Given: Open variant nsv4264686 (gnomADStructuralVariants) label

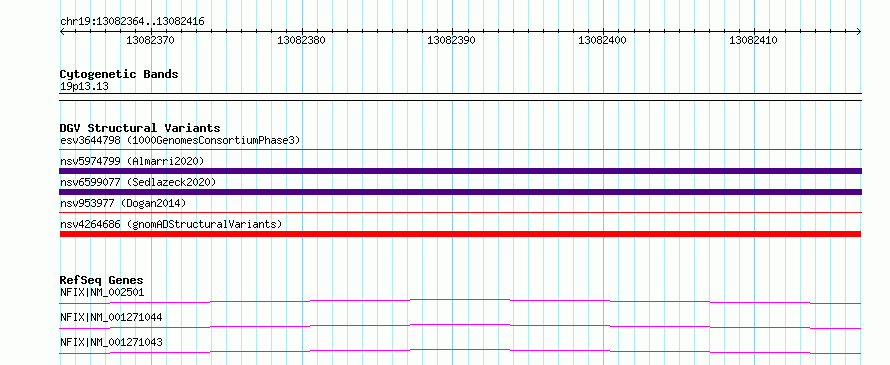Looking at the screenshot, I should [x=171, y=224].
